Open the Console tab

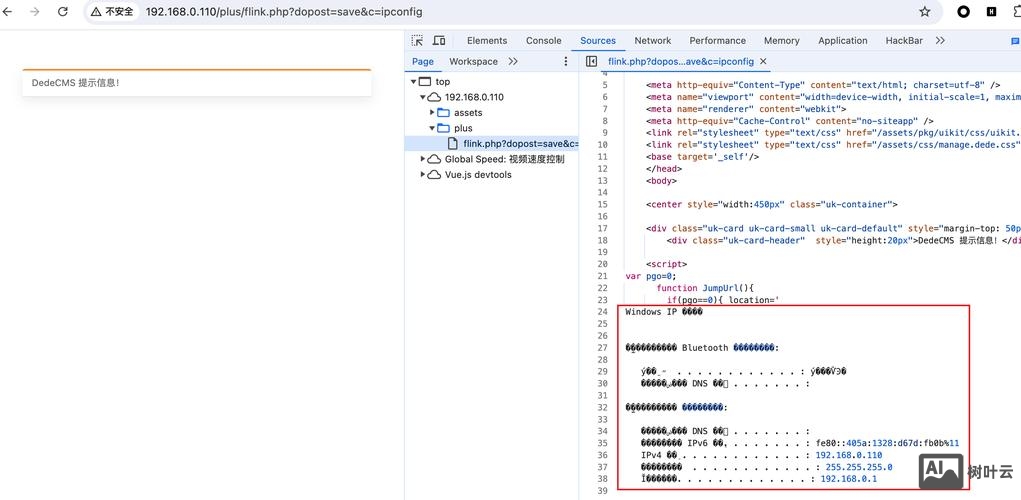(x=543, y=41)
